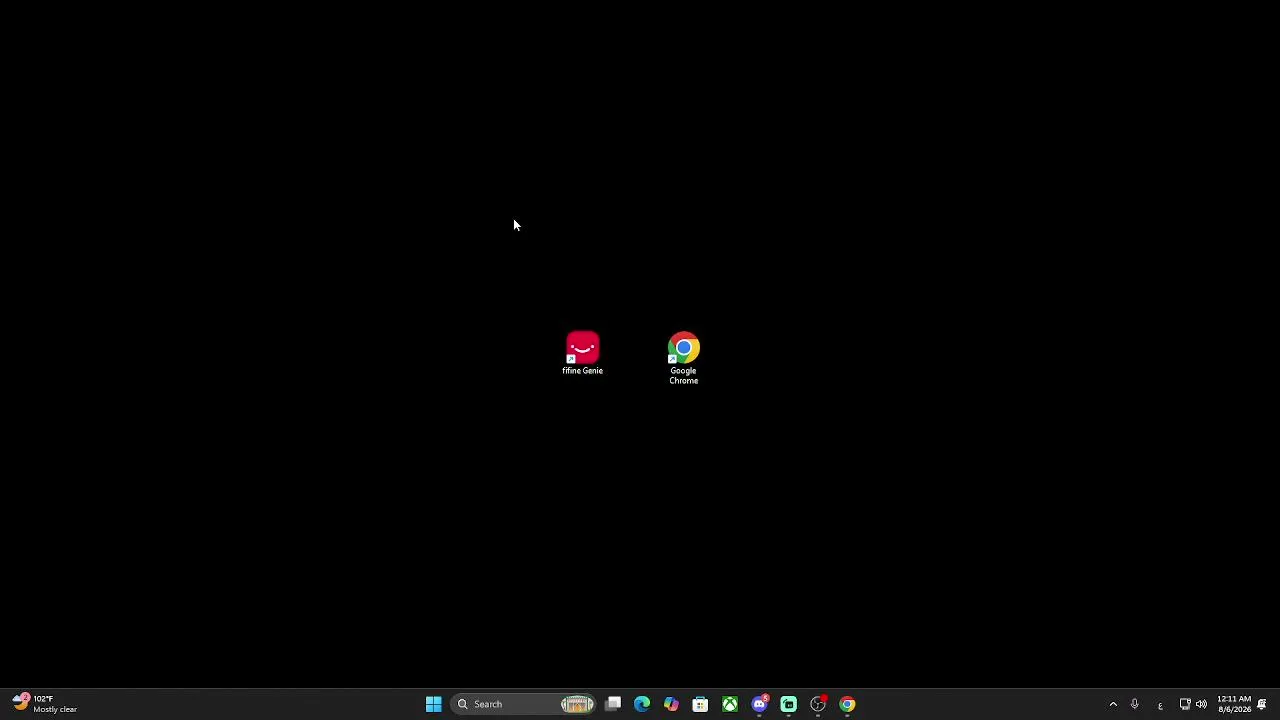Open Microsoft Store from the taskbar

point(700,704)
